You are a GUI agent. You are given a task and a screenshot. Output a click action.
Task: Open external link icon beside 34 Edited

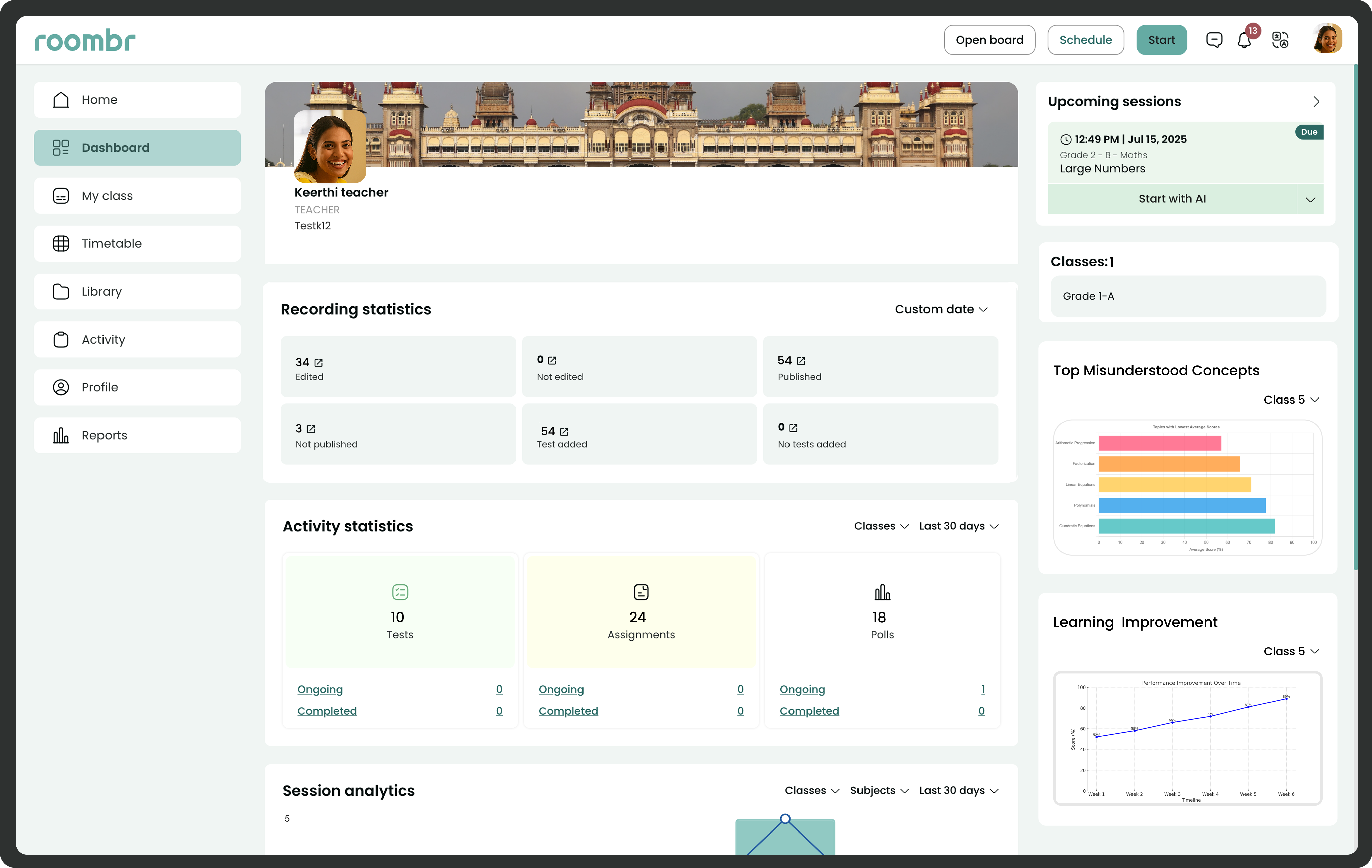[319, 363]
